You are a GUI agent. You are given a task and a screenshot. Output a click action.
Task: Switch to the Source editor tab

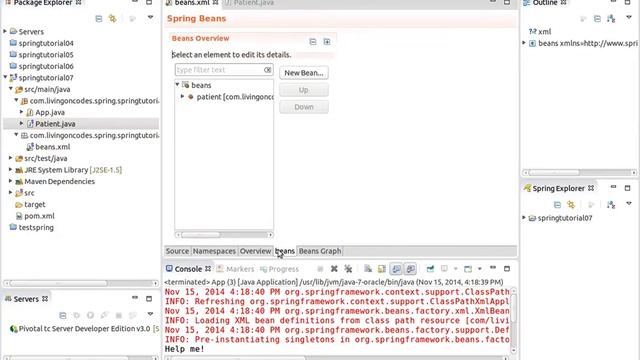tap(177, 251)
